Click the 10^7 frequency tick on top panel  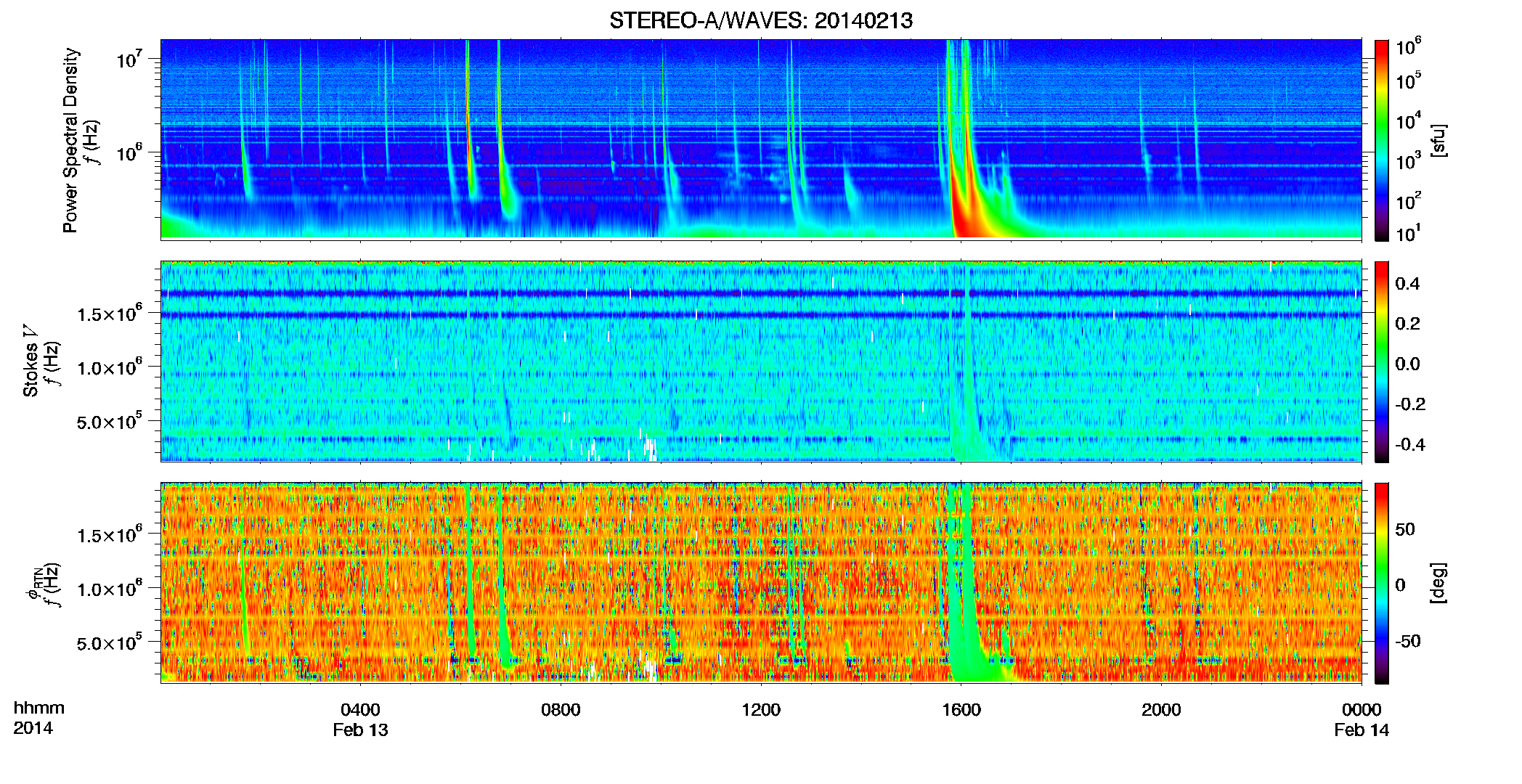pos(129,59)
